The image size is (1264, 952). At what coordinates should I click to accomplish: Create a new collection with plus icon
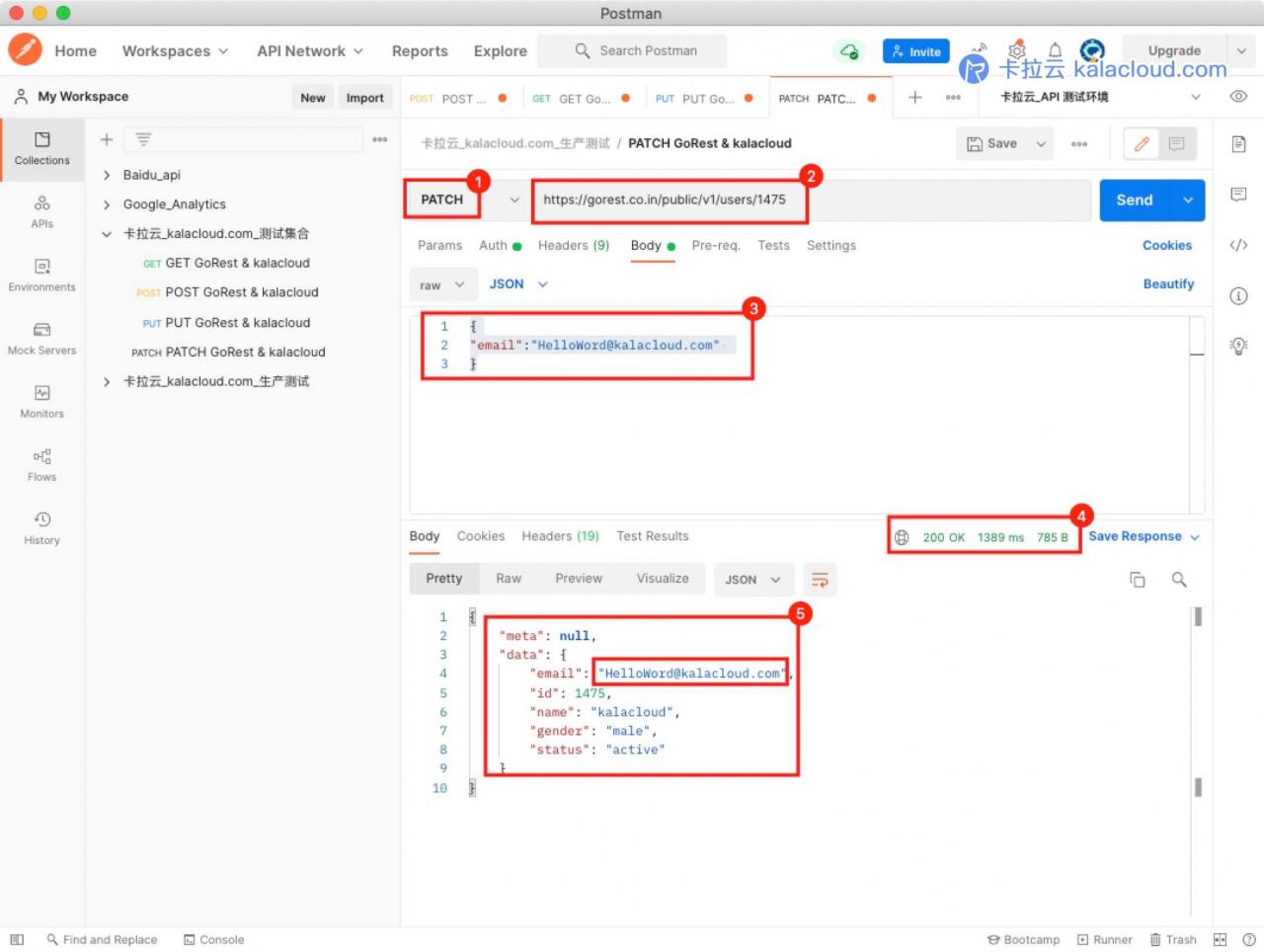107,140
